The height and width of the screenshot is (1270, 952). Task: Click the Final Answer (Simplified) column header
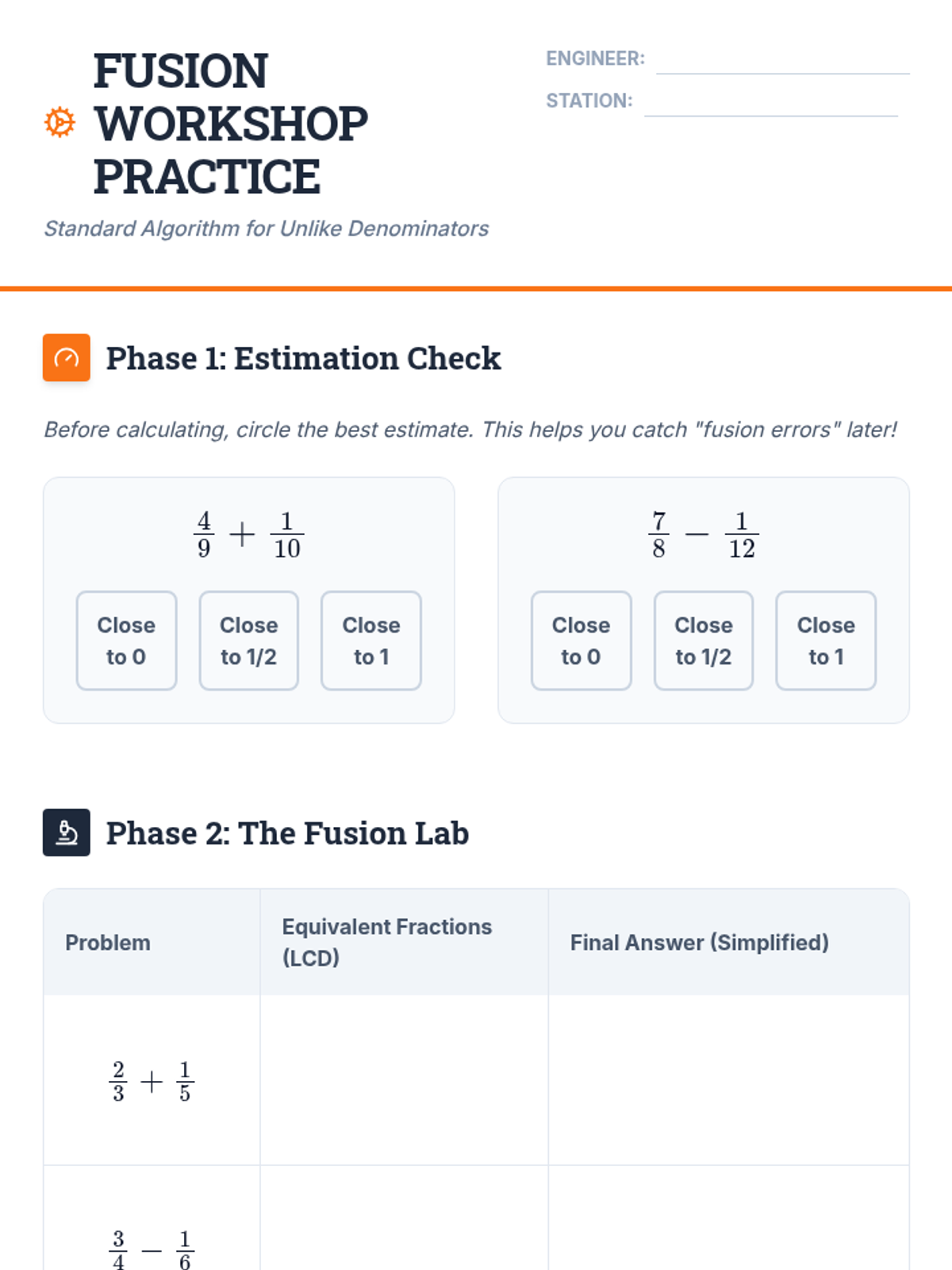pyautogui.click(x=699, y=943)
